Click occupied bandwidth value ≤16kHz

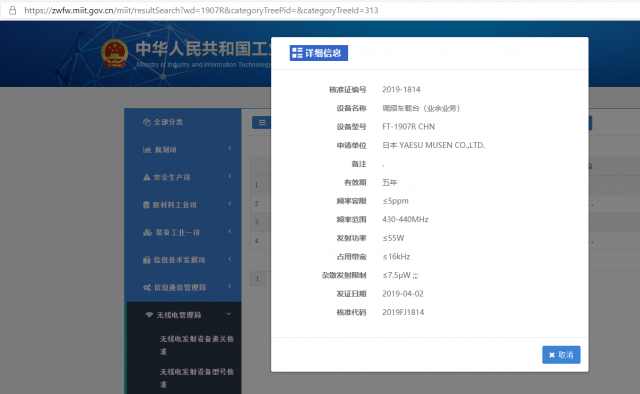[x=396, y=257]
